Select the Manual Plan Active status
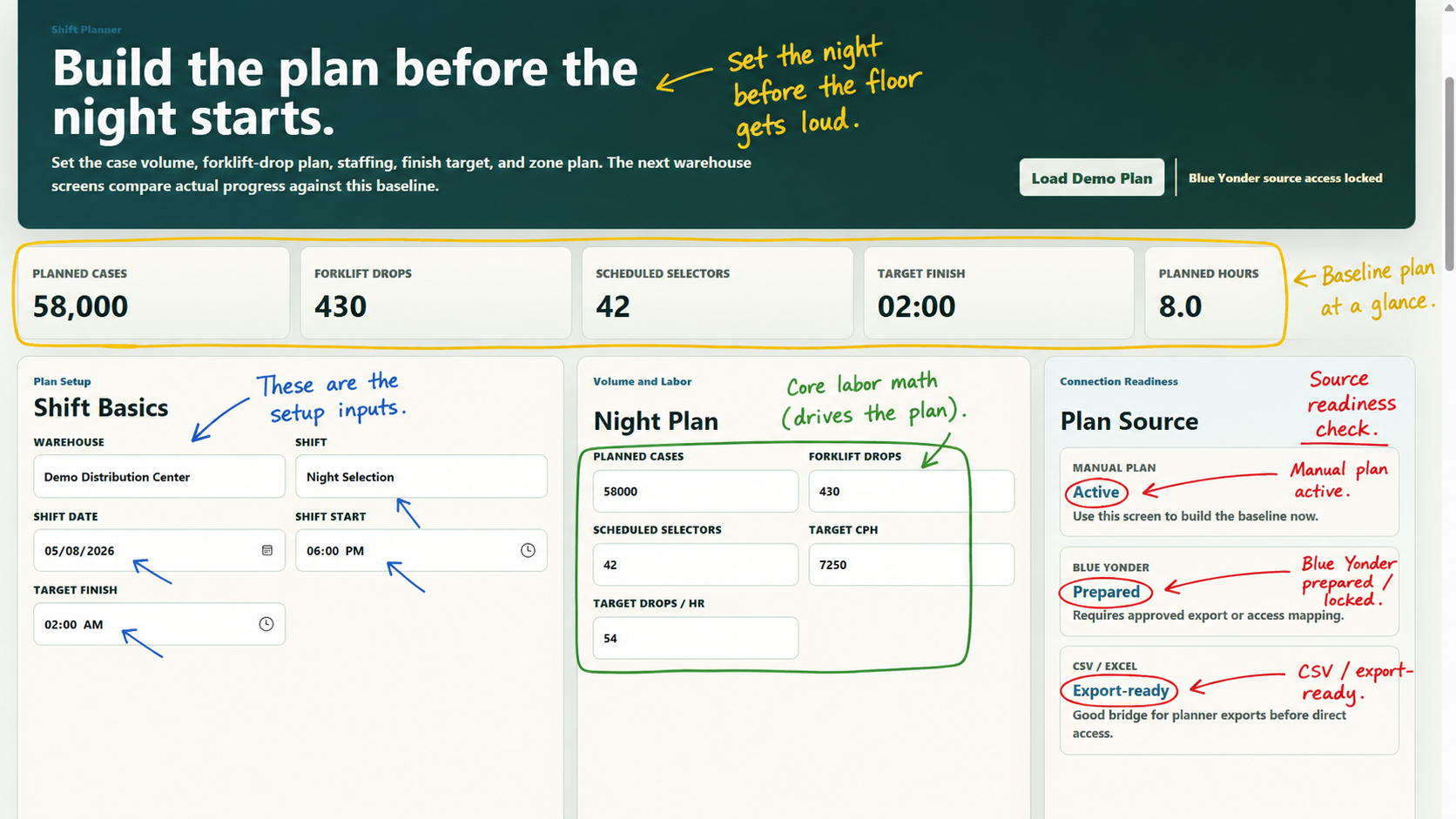The width and height of the screenshot is (1456, 819). [x=1095, y=493]
